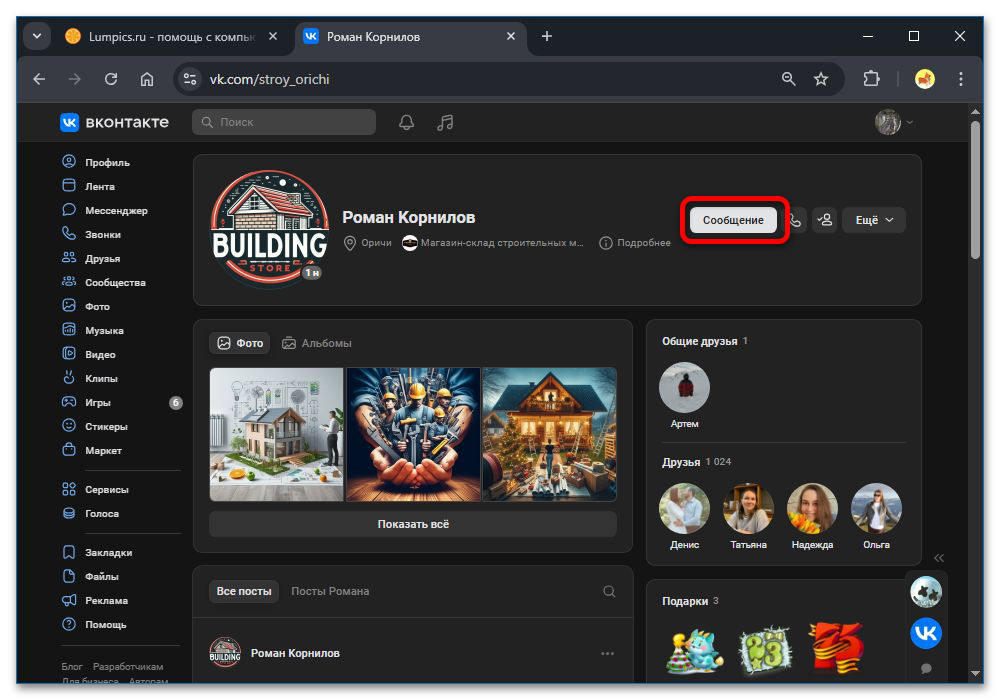Switch to Фото tab

pos(240,343)
